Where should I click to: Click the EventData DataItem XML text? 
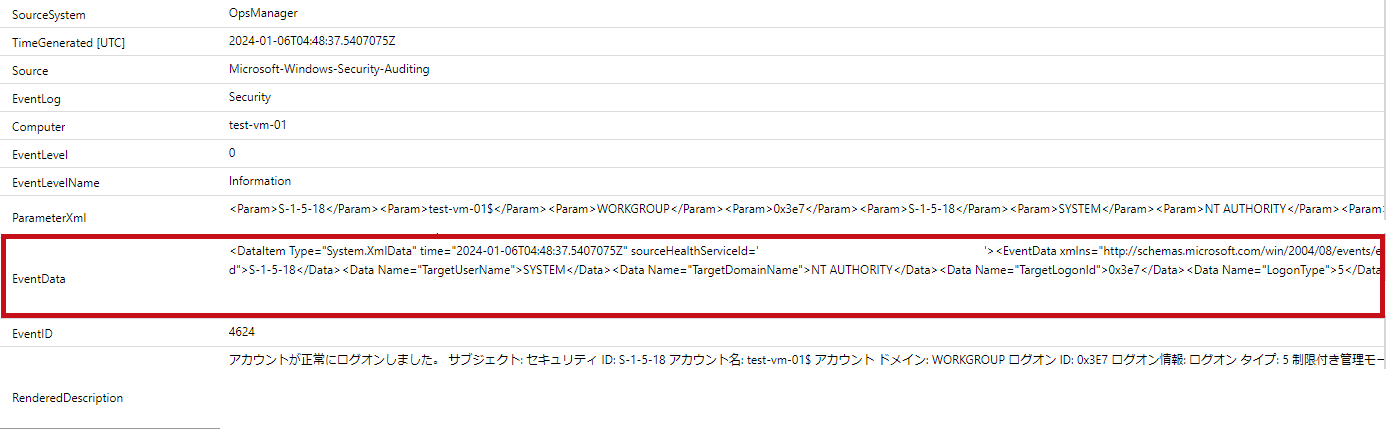click(x=807, y=260)
